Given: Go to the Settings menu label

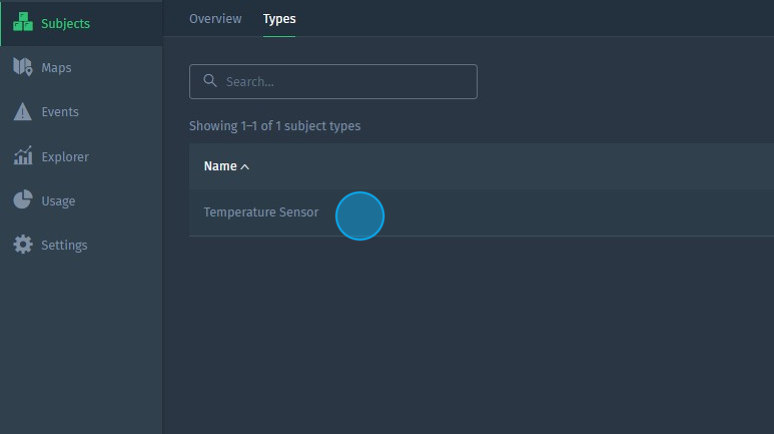Looking at the screenshot, I should (64, 245).
